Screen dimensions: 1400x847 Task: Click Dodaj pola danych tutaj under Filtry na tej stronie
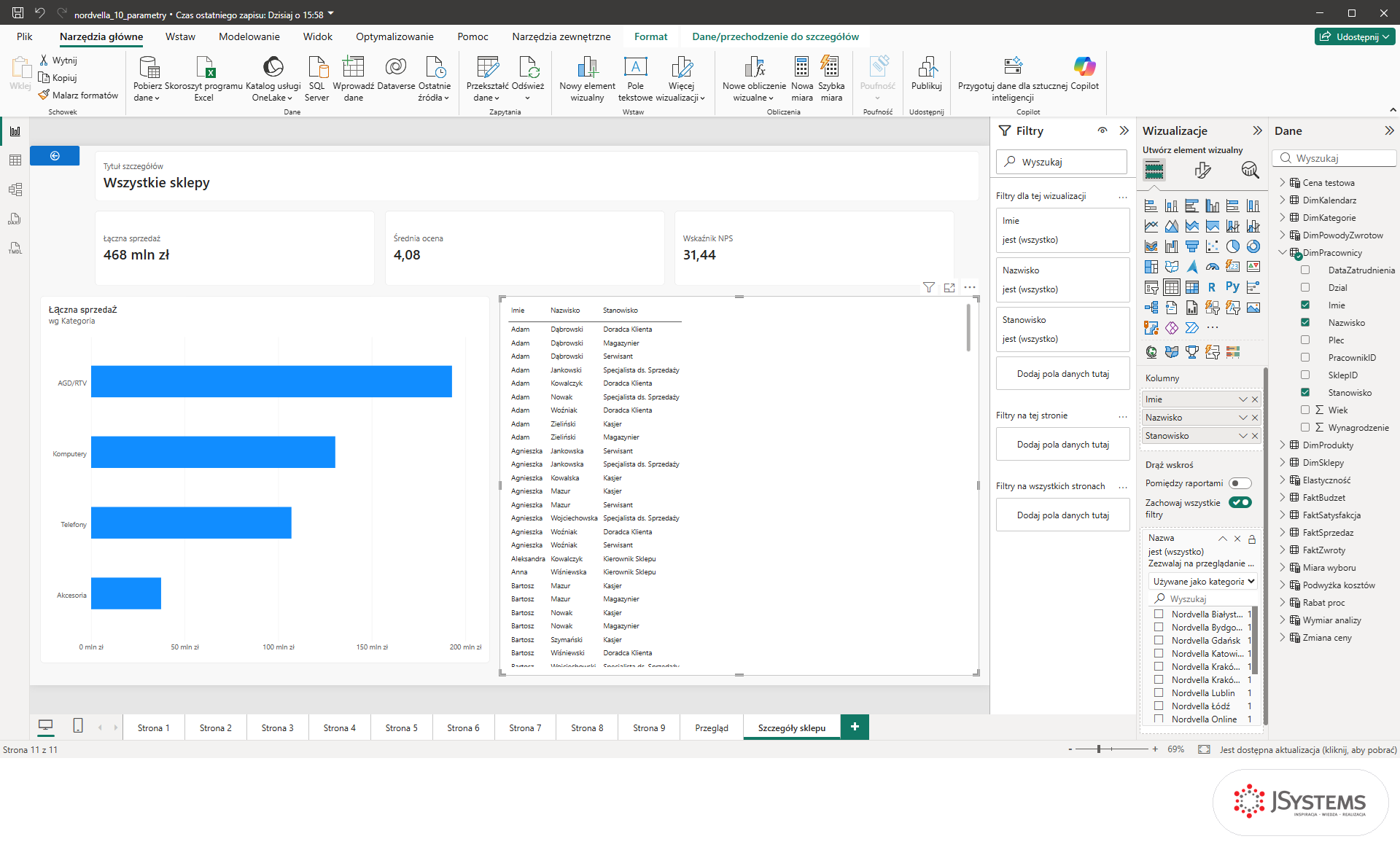(x=1062, y=445)
